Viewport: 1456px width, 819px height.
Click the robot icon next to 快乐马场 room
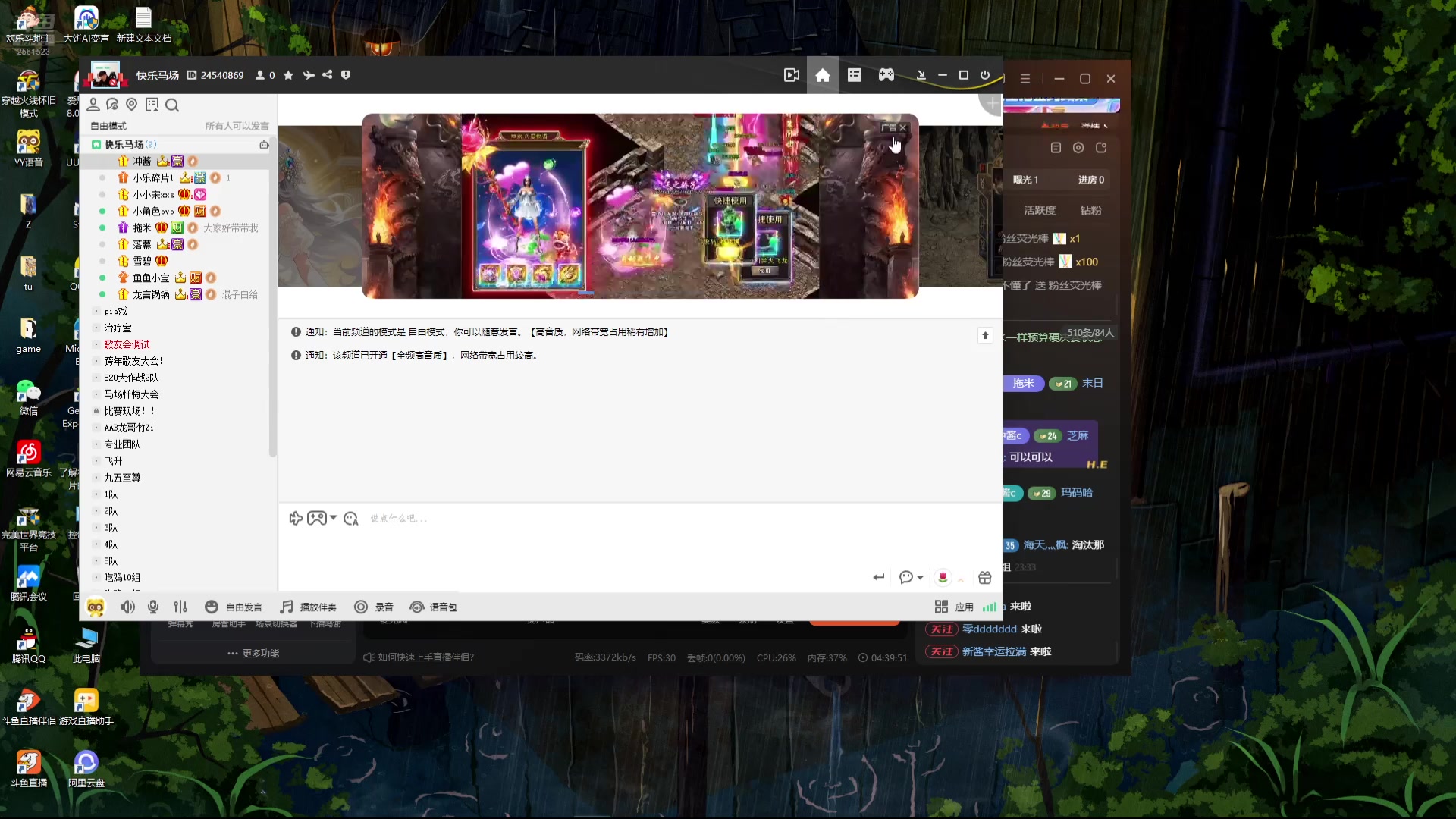click(x=264, y=144)
